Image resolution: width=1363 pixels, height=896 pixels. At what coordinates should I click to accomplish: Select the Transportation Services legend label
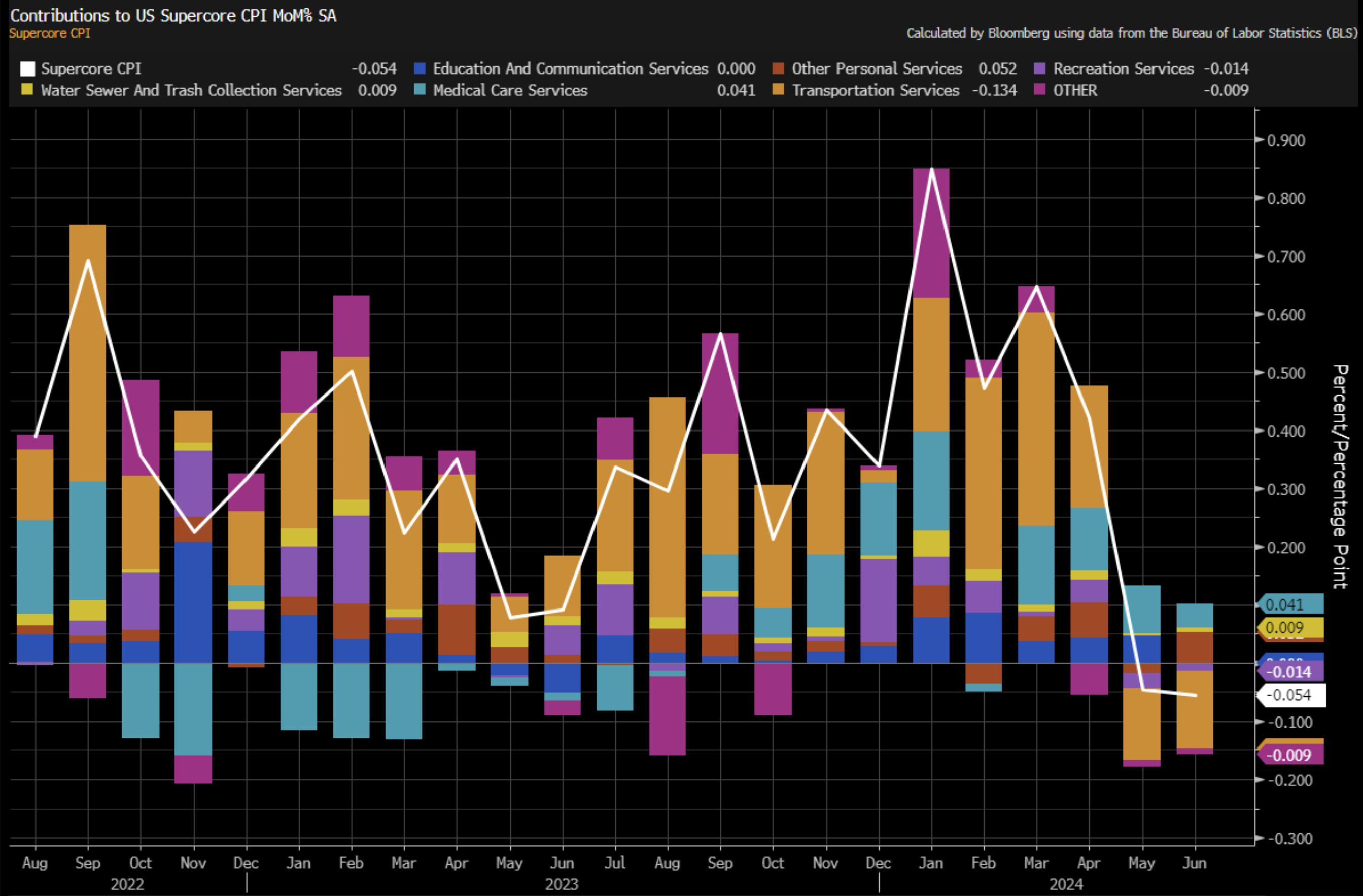(x=875, y=90)
